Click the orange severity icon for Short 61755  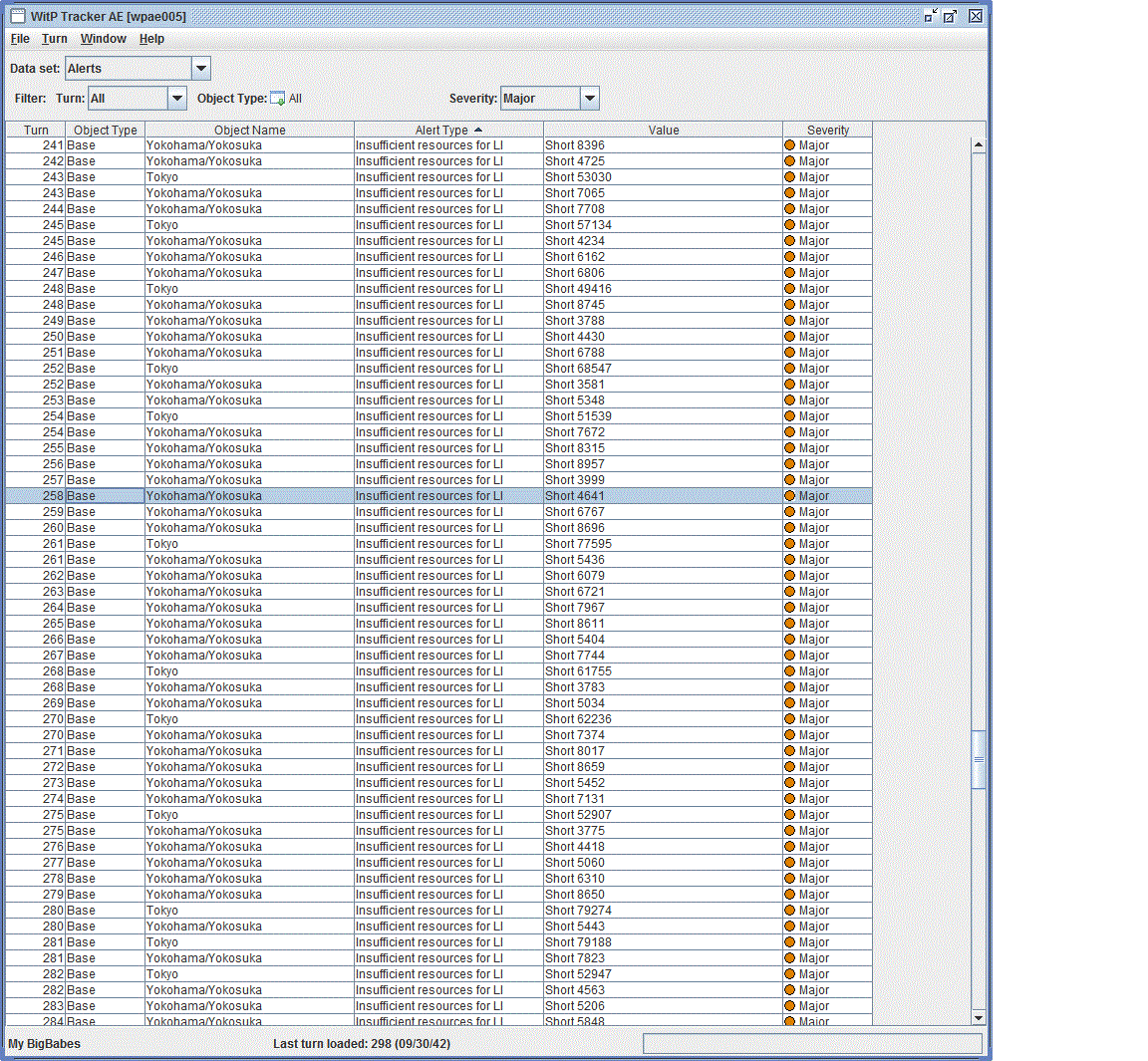pos(790,671)
